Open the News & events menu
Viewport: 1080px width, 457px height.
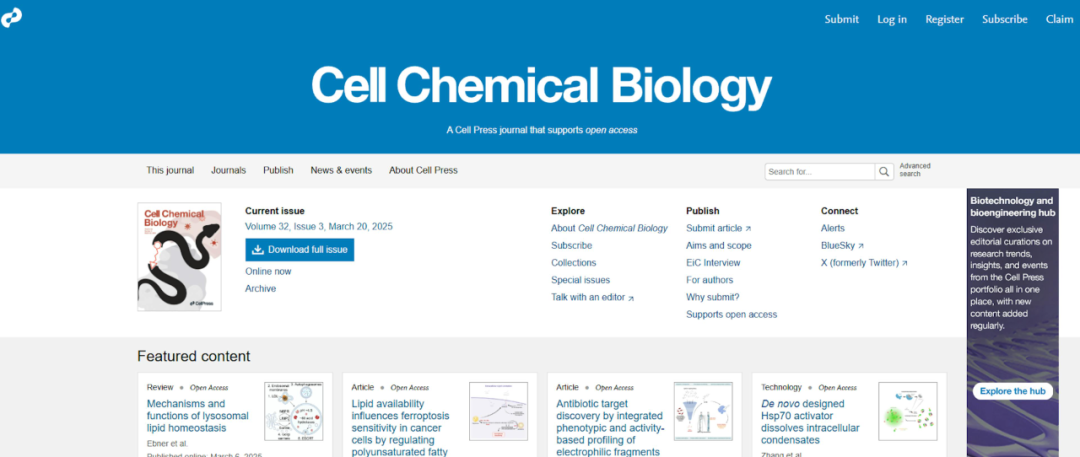tap(341, 170)
